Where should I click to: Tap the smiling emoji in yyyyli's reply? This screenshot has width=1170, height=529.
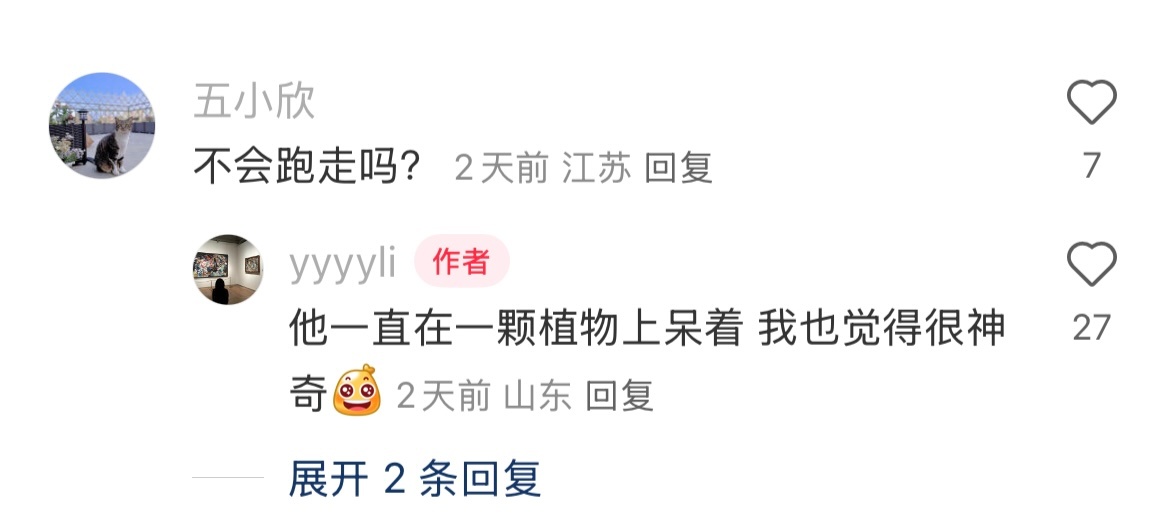357,390
